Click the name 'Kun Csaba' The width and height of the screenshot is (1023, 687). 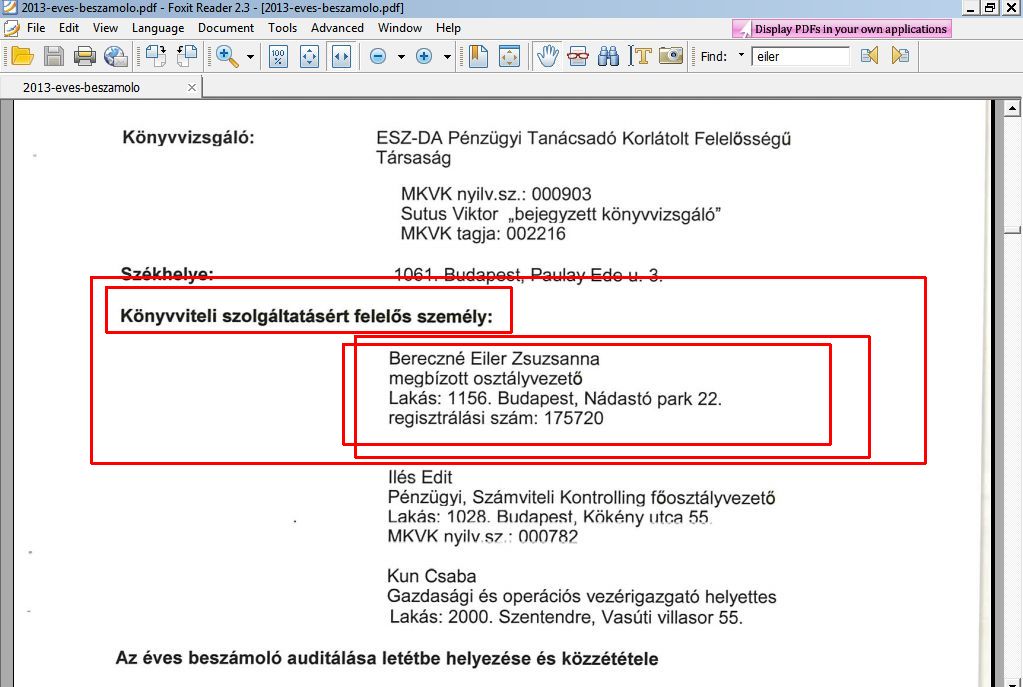(x=431, y=577)
